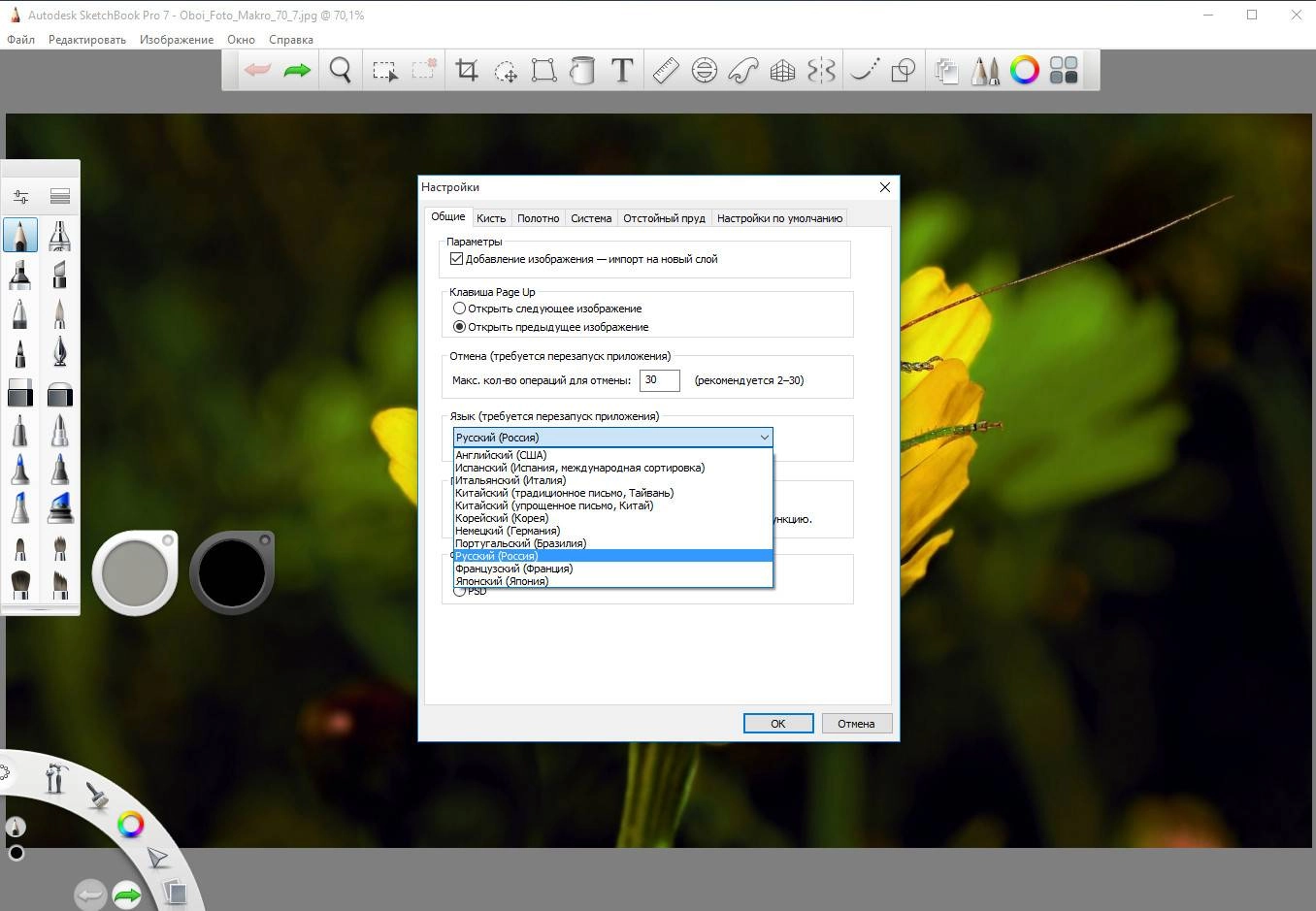Choose 'Итальянский (Италия)' language option
Viewport: 1316px width, 911px height.
(x=613, y=480)
